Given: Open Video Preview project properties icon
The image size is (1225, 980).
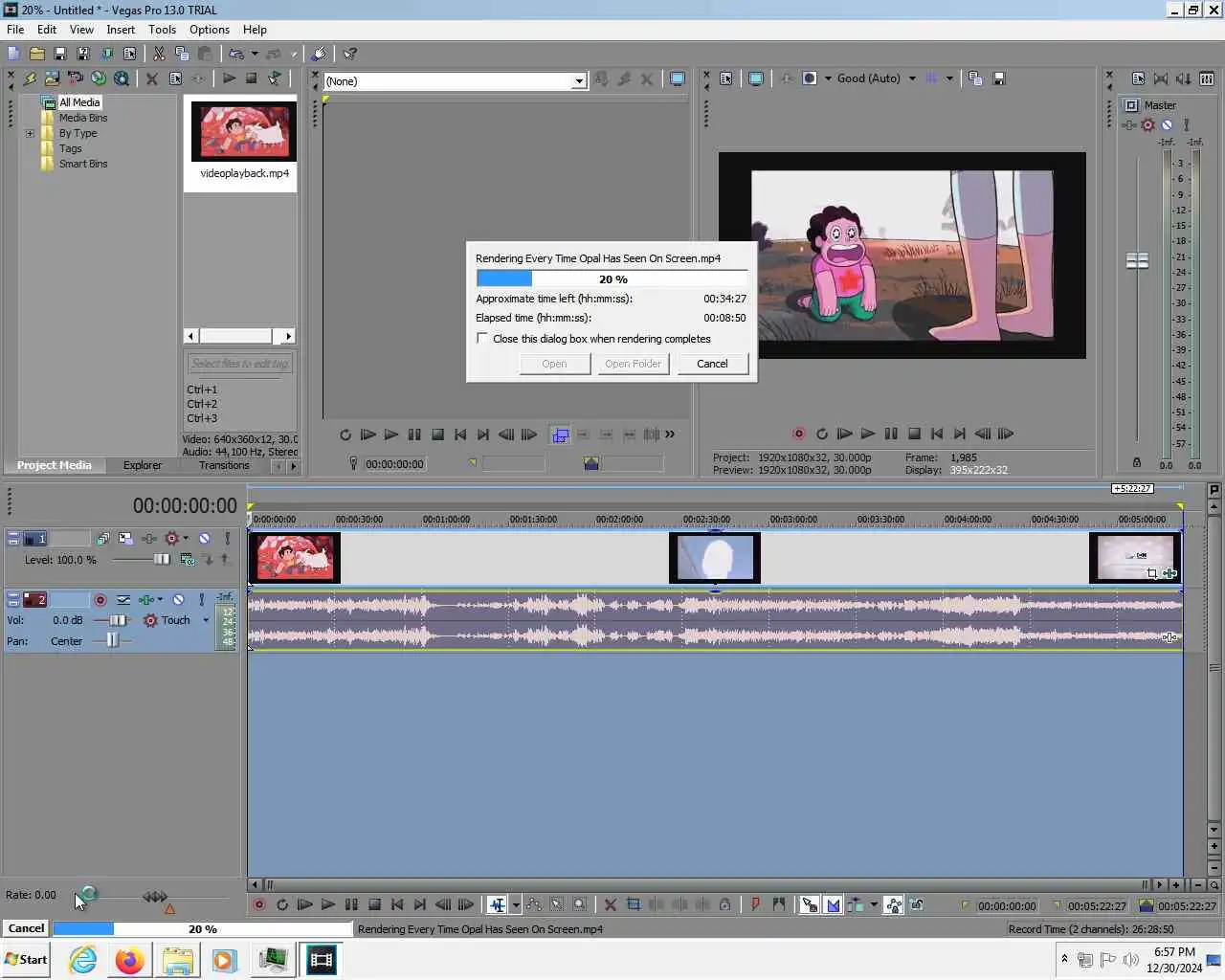Looking at the screenshot, I should 726,78.
